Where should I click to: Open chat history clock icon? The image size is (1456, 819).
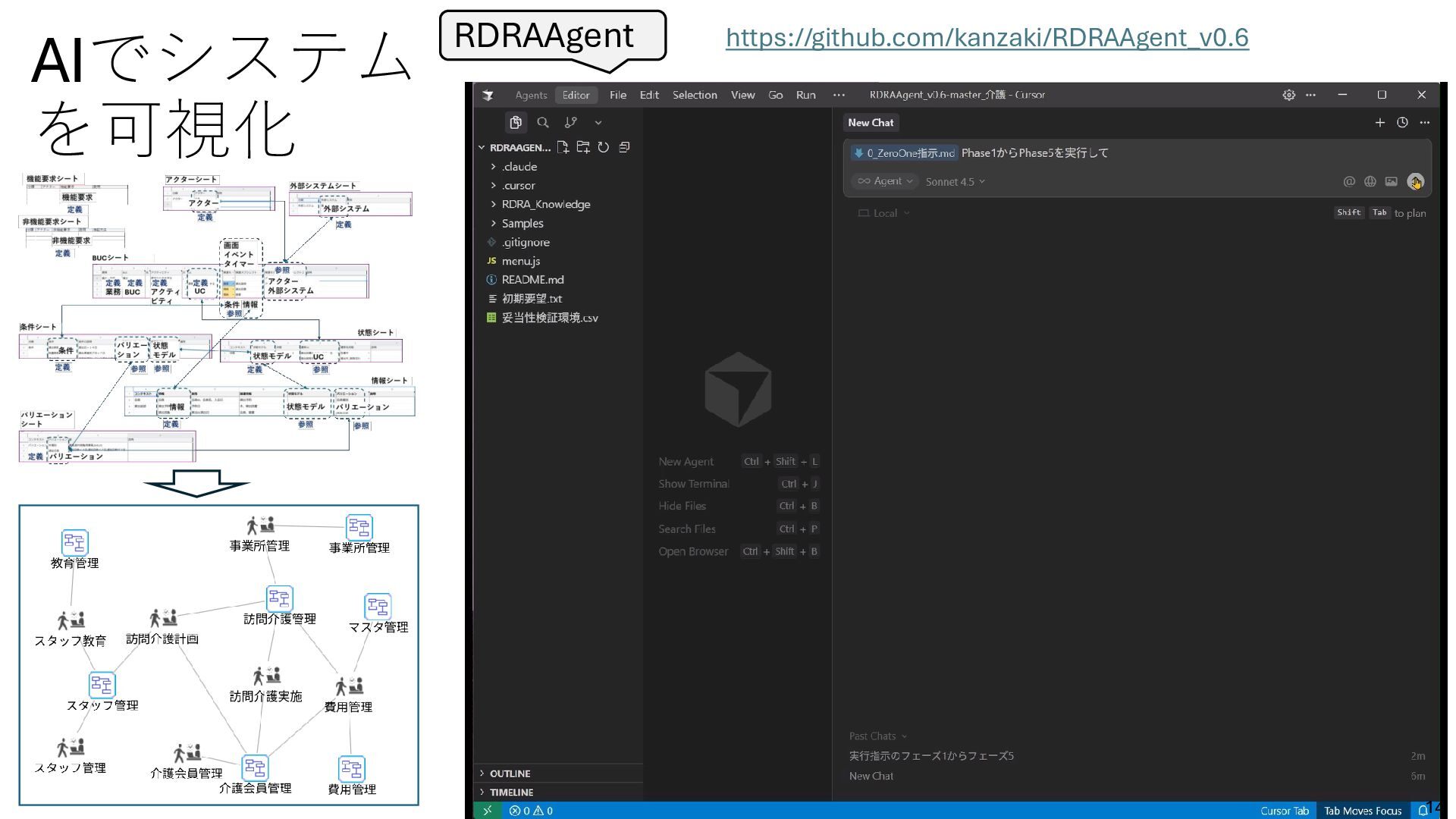[x=1402, y=122]
